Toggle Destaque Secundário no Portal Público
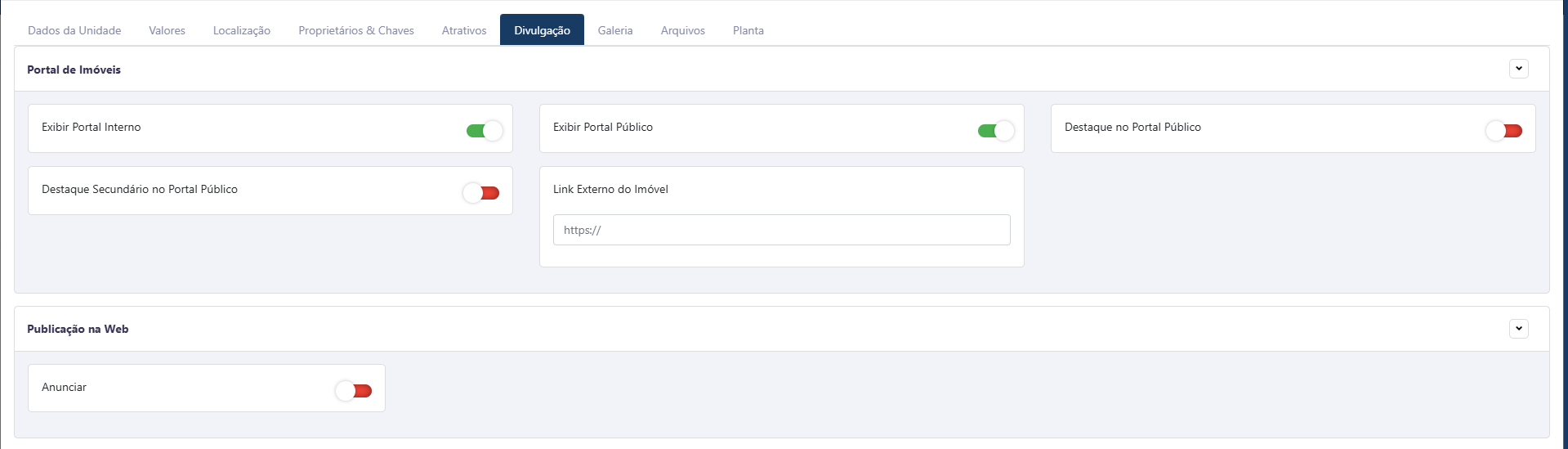 point(481,193)
